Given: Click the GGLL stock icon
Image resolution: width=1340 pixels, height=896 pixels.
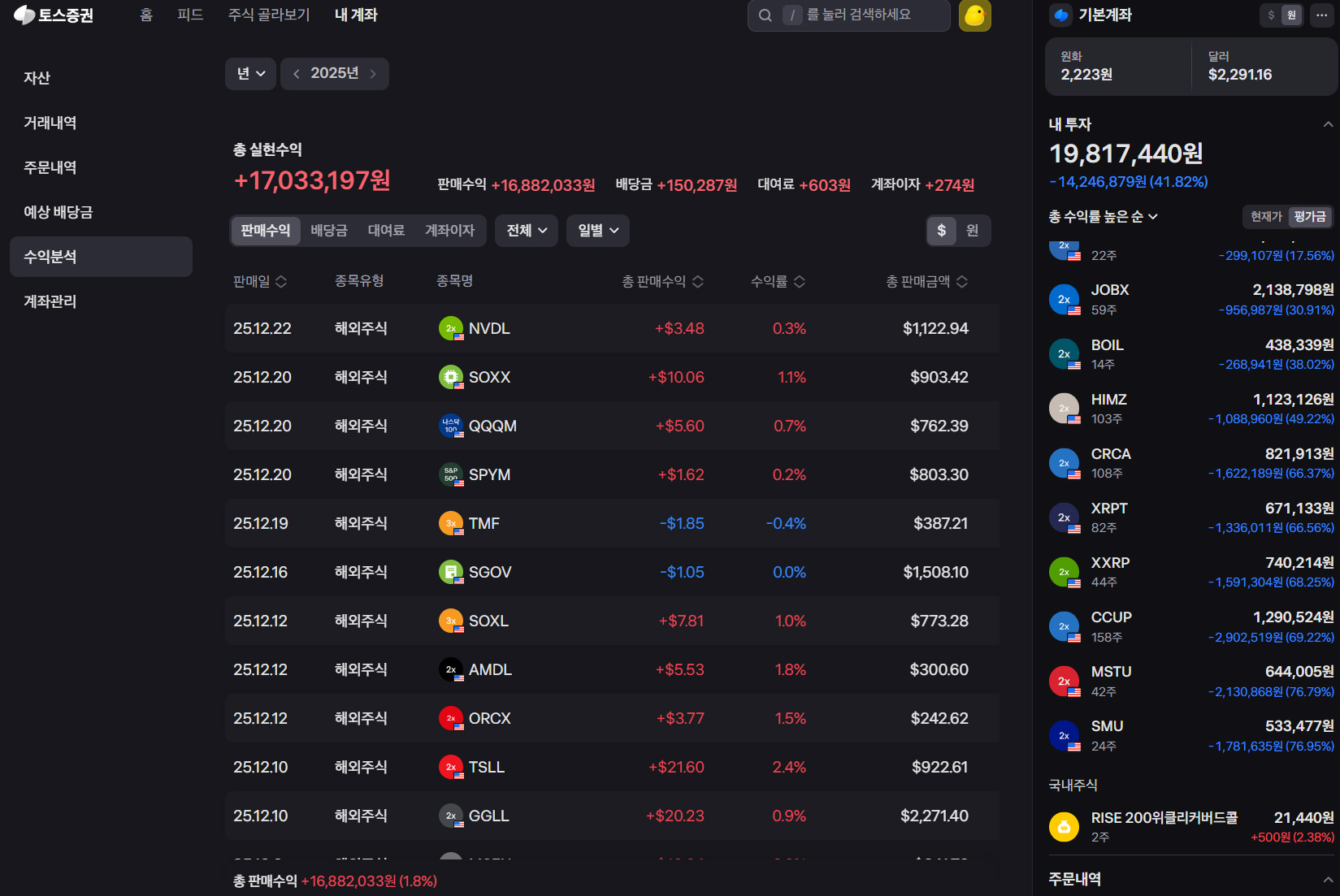Looking at the screenshot, I should [x=451, y=816].
